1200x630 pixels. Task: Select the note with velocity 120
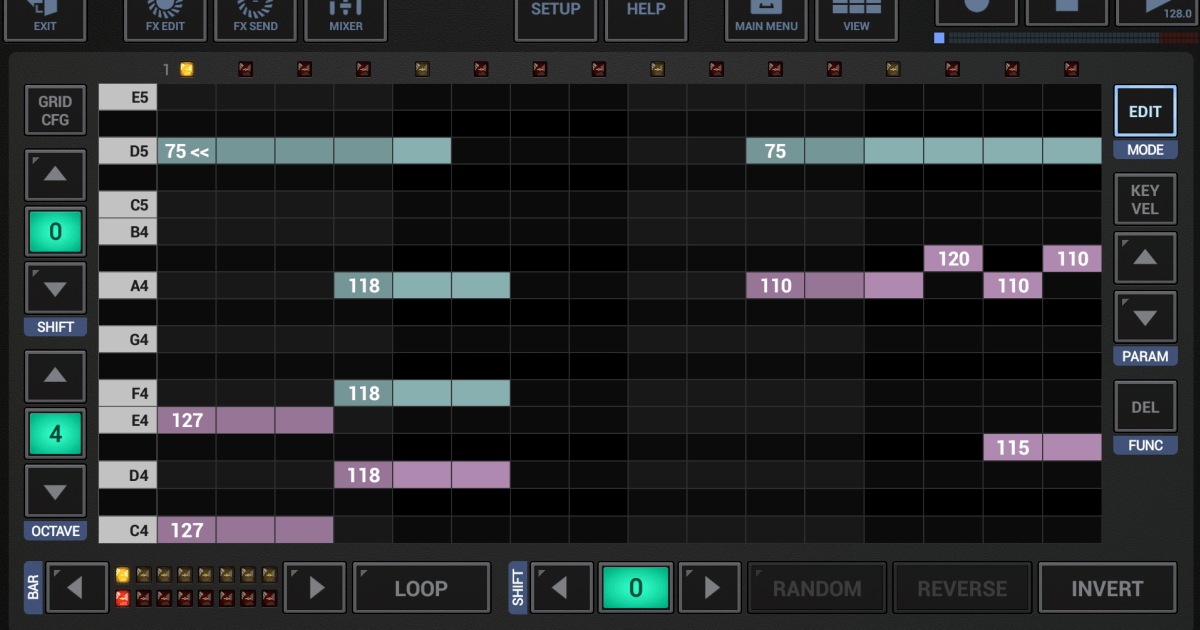tap(953, 259)
